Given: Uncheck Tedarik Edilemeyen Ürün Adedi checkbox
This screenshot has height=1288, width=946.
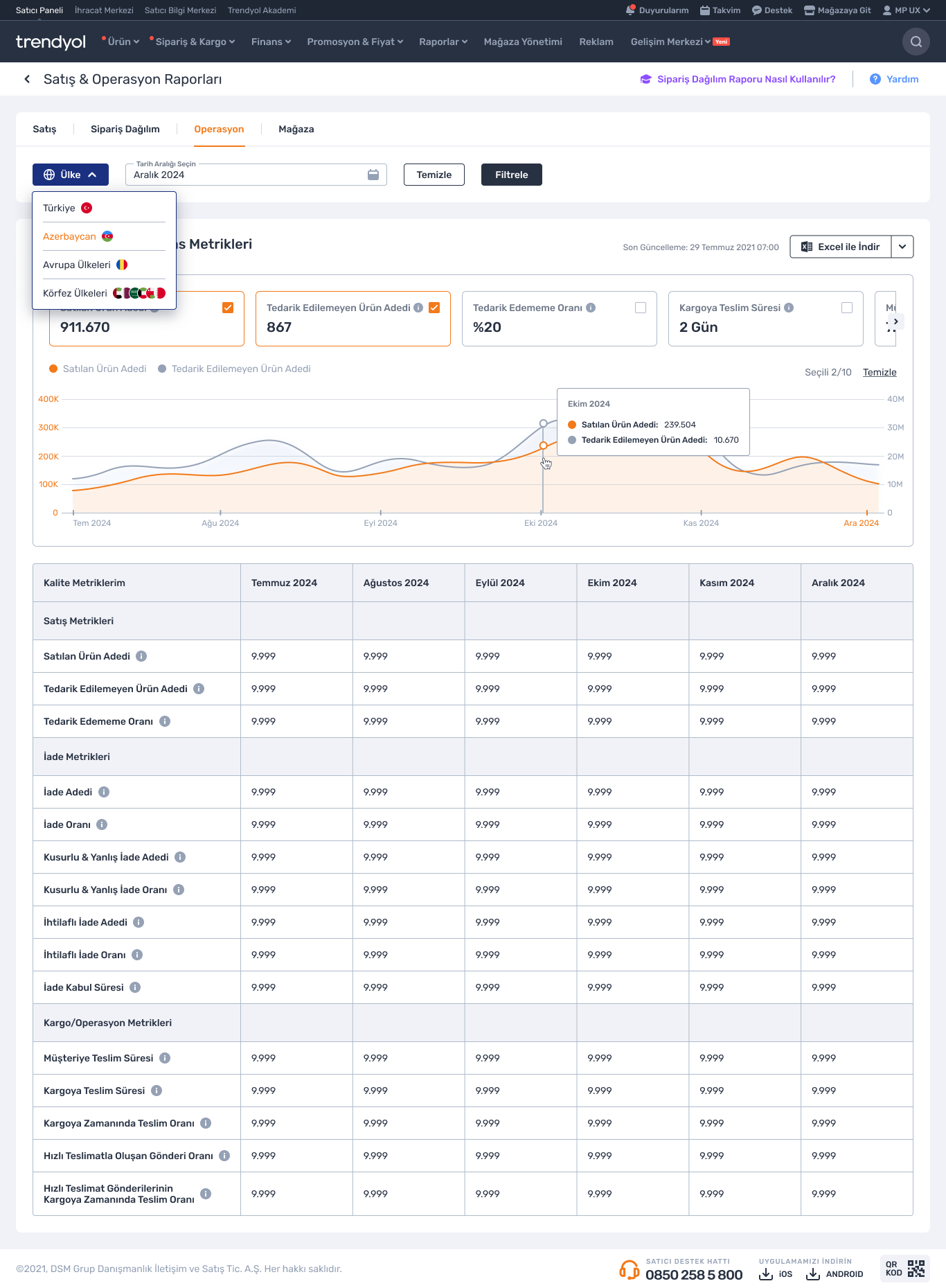Looking at the screenshot, I should pos(434,308).
